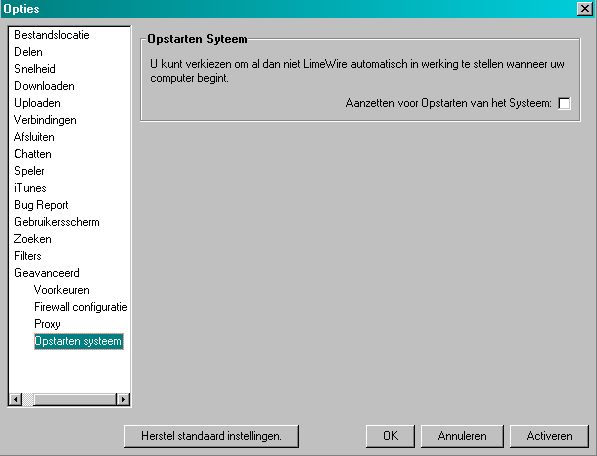Select Bestandslocatie in the options tree
Image resolution: width=597 pixels, height=456 pixels.
pyautogui.click(x=52, y=35)
